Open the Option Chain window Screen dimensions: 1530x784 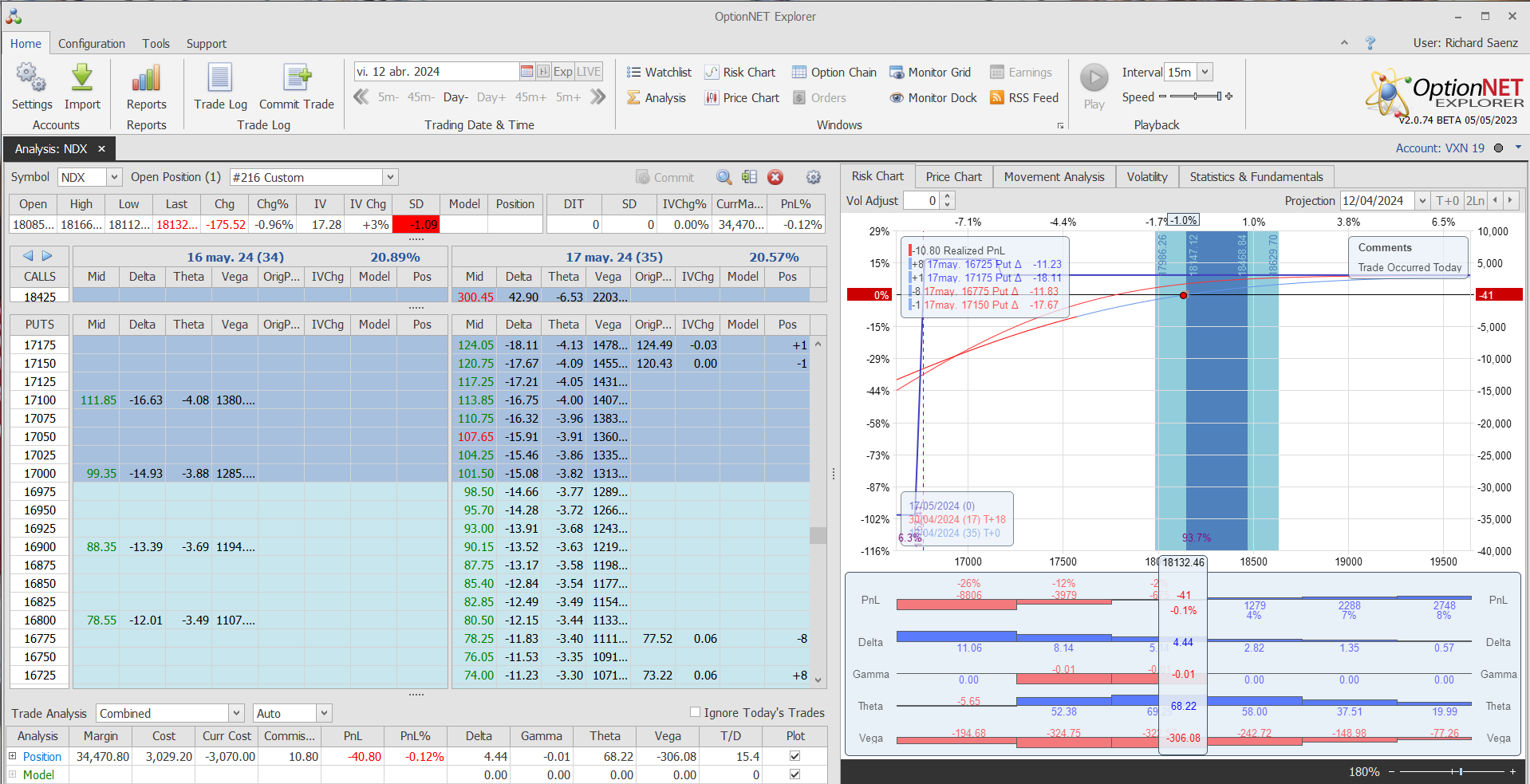point(834,73)
